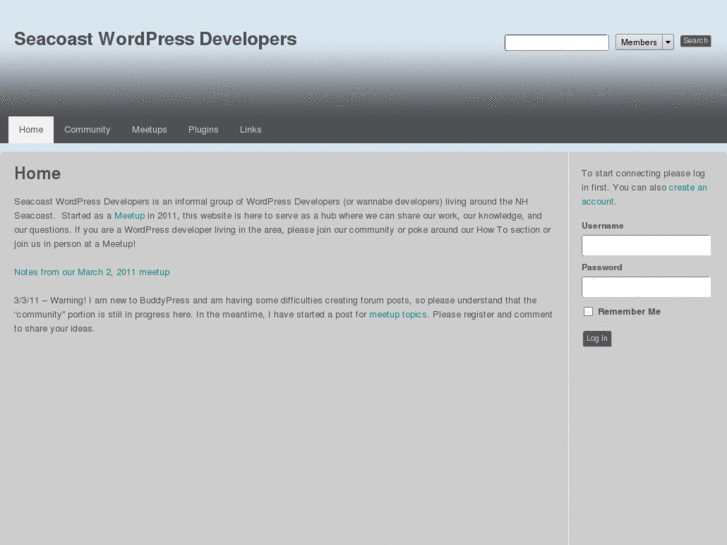Follow the Meetup link in the intro paragraph
Screen dimensions: 727x545
point(129,216)
